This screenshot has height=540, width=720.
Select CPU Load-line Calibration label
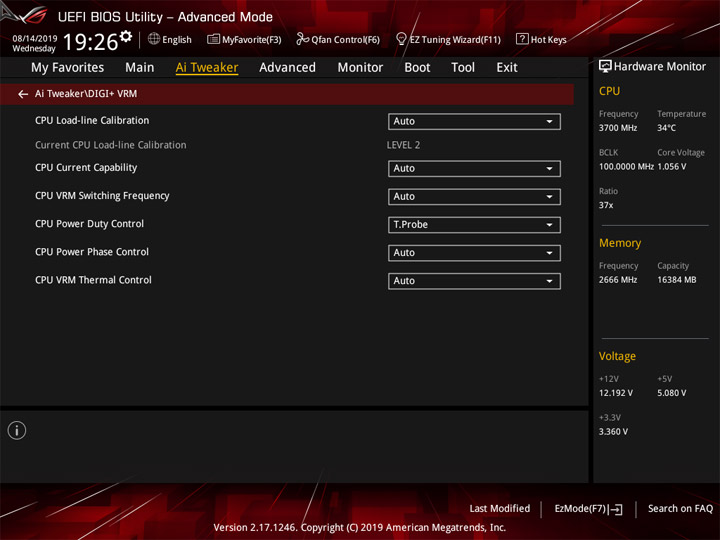tap(92, 120)
